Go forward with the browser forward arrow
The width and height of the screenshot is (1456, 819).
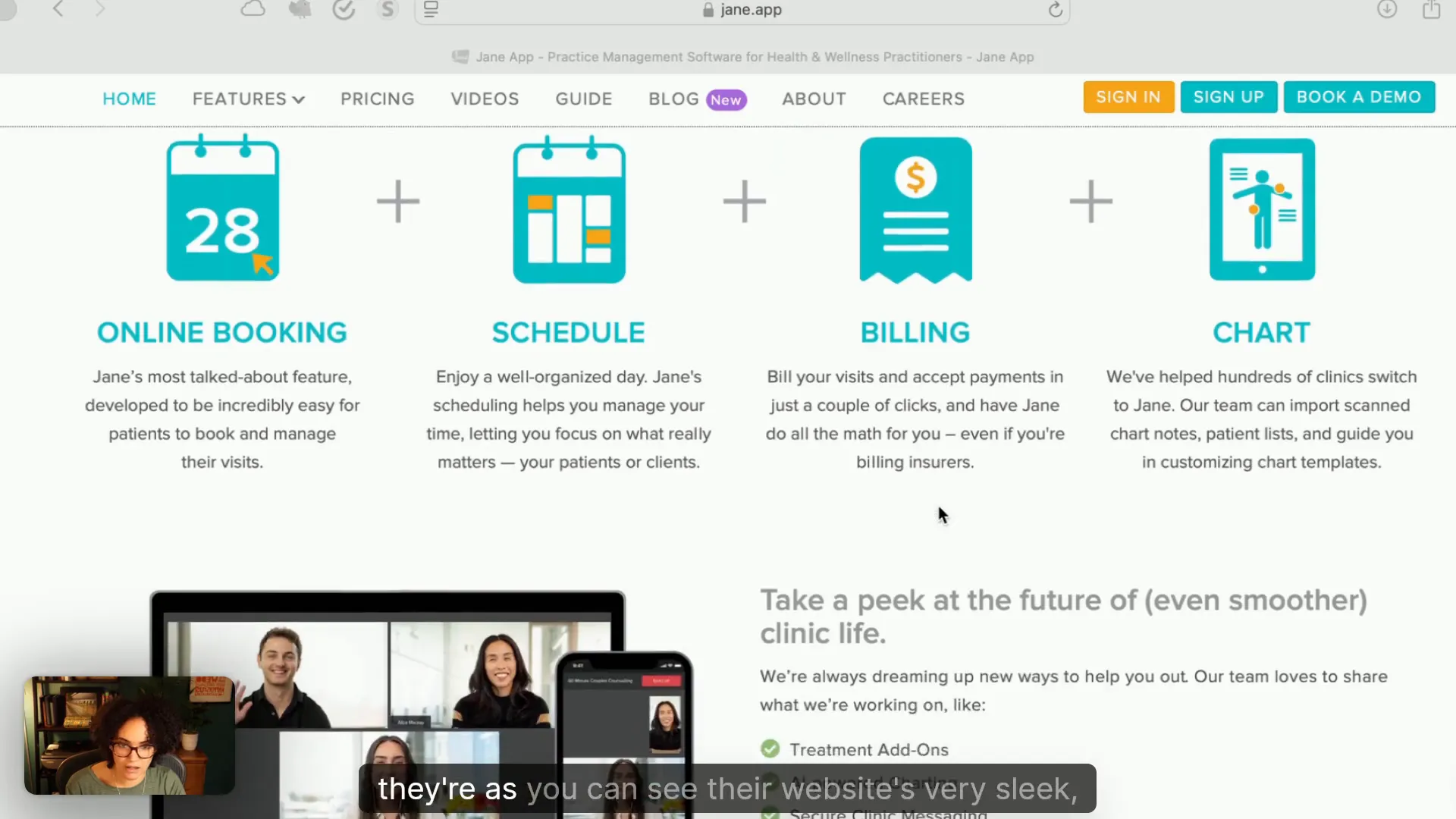tap(99, 9)
